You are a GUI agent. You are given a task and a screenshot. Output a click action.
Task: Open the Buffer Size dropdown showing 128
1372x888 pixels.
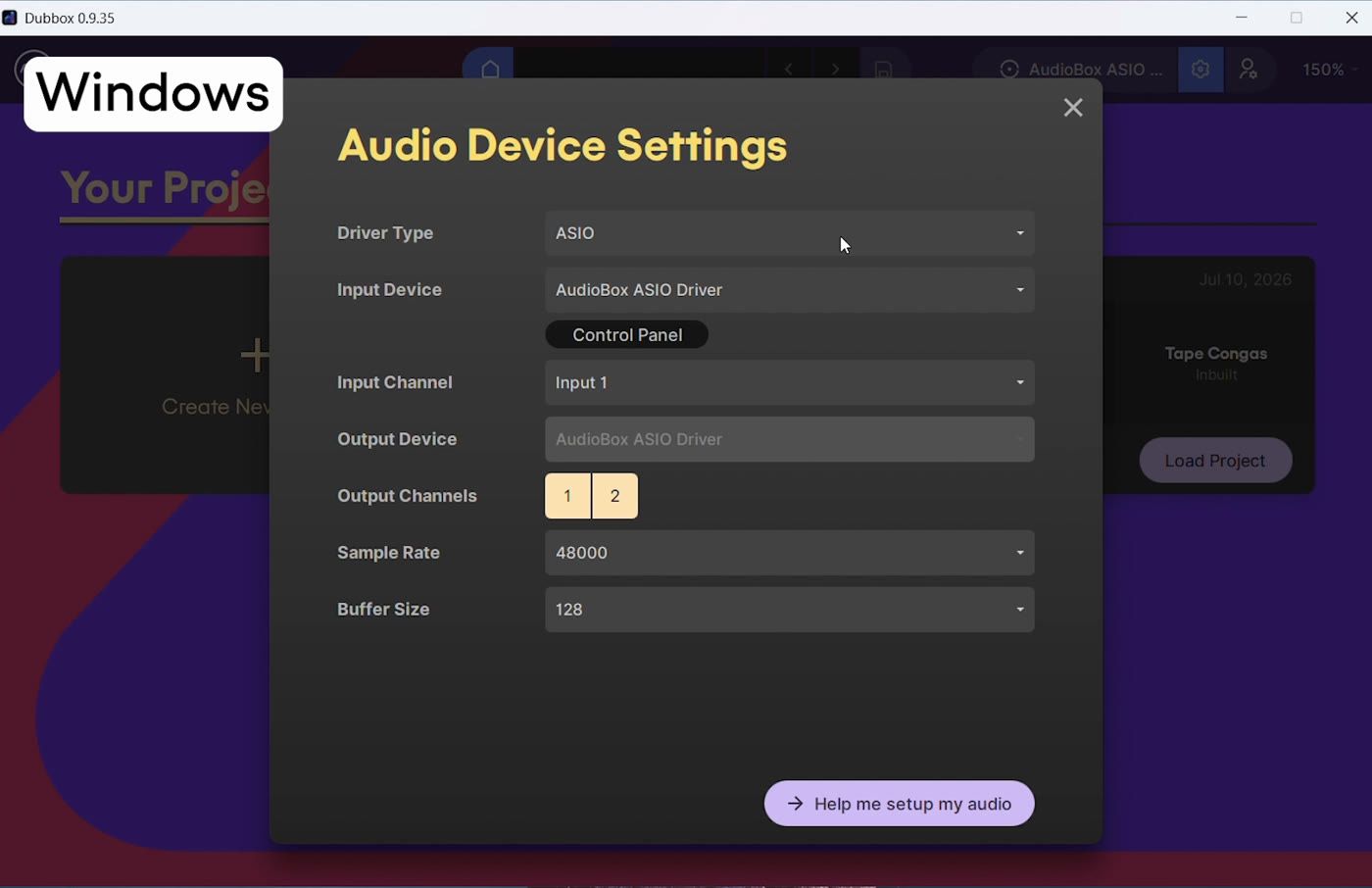pos(790,610)
